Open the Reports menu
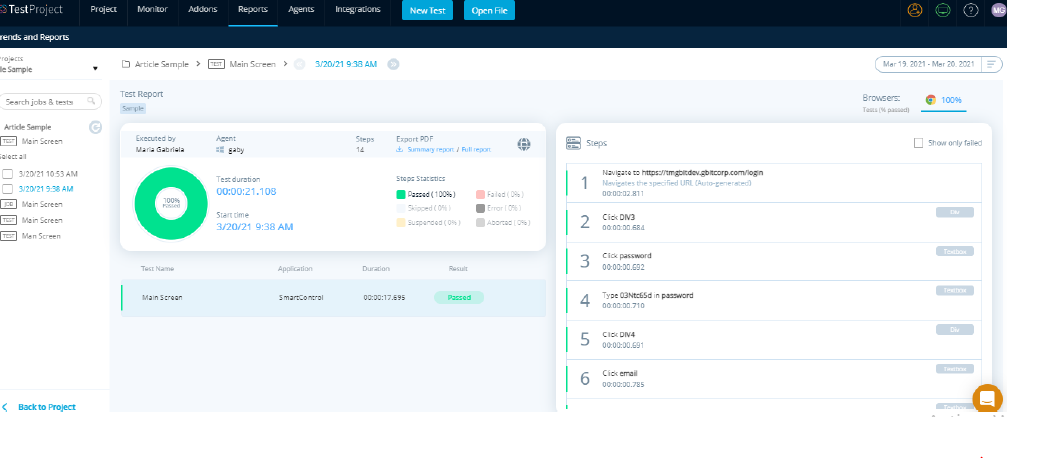 tap(253, 9)
